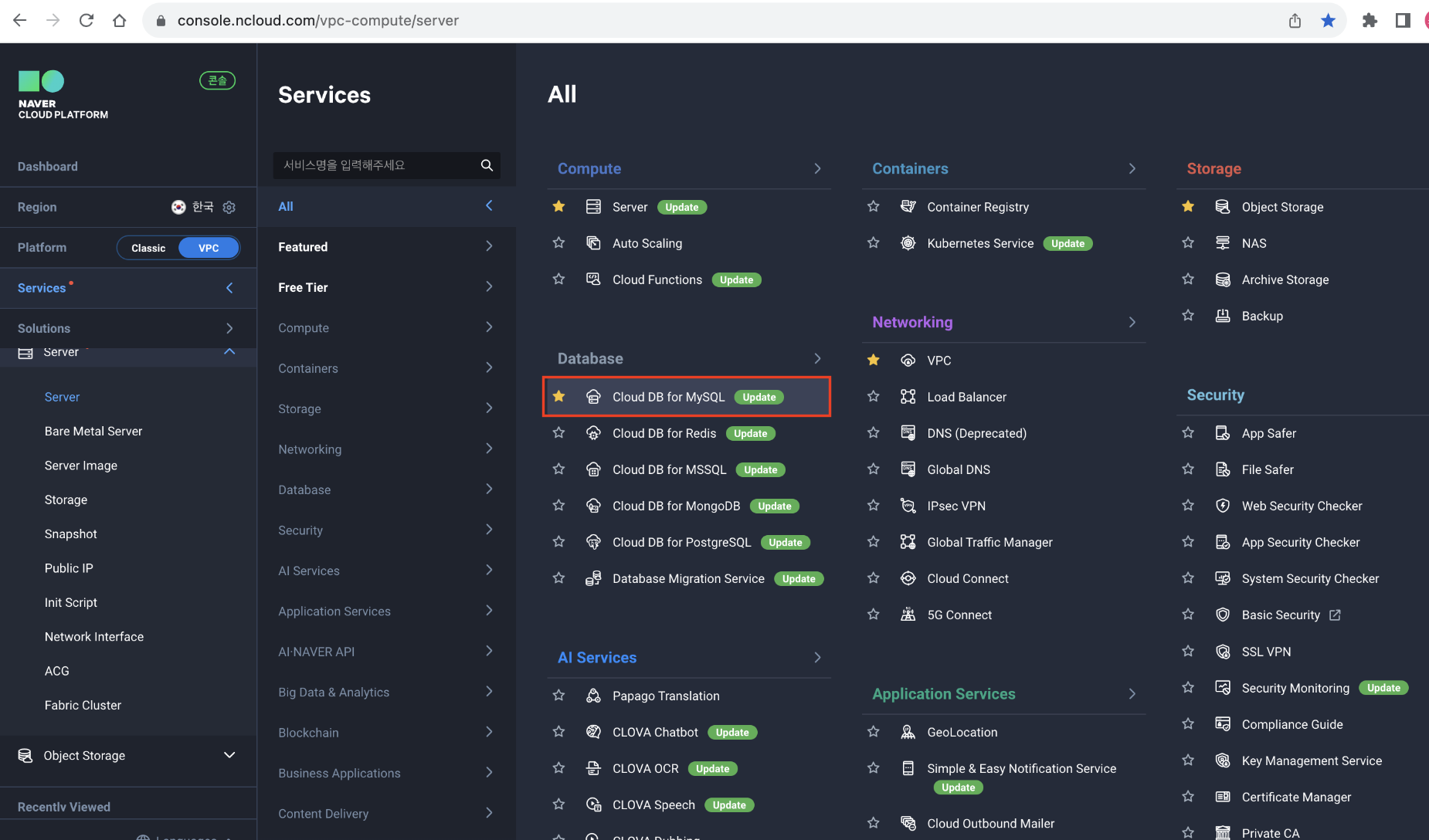Expand the Object Storage sidebar group
This screenshot has height=840, width=1429.
(x=229, y=755)
